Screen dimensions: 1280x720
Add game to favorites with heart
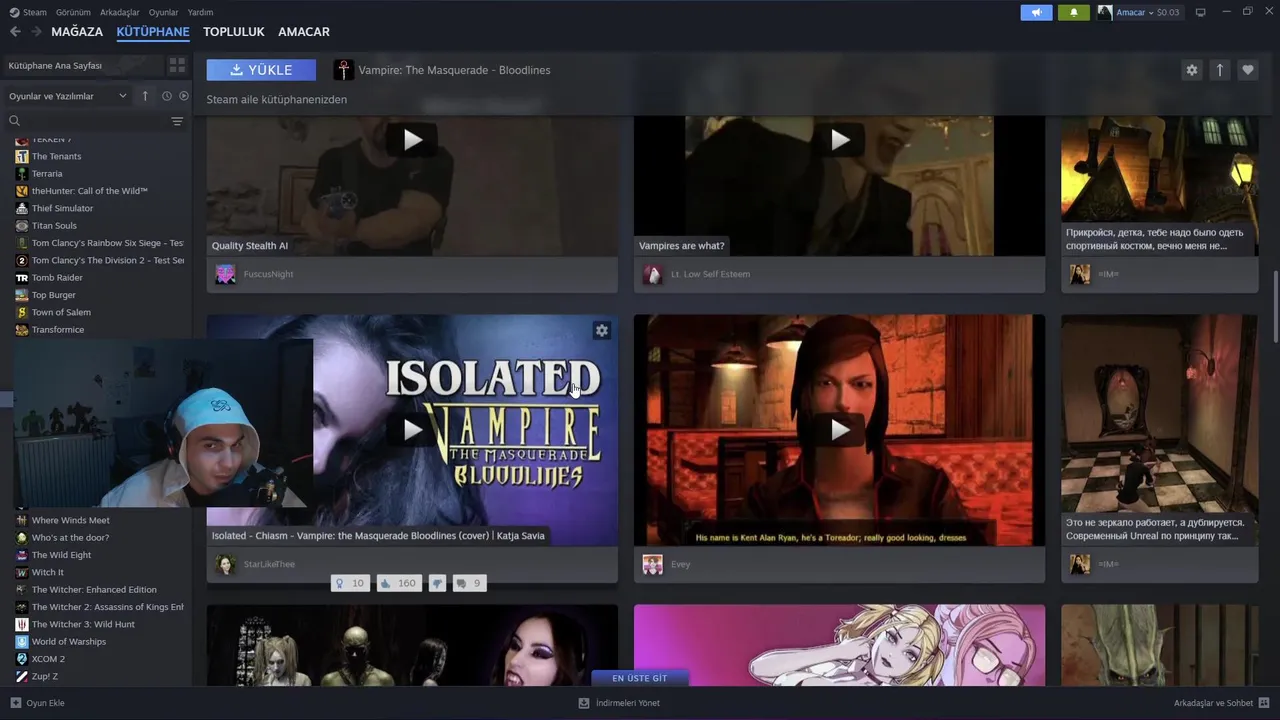tap(1247, 70)
